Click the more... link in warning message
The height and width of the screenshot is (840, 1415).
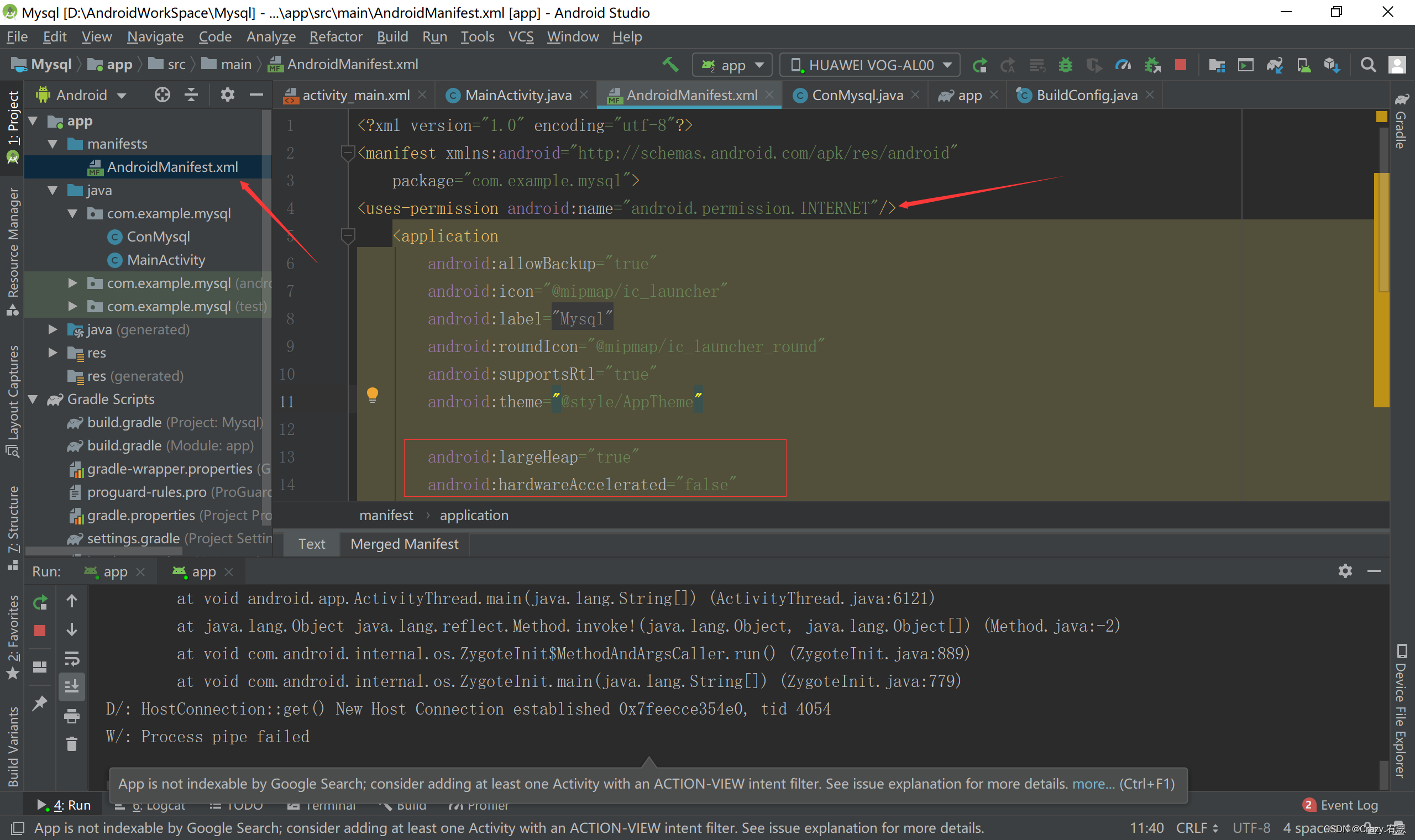1092,784
